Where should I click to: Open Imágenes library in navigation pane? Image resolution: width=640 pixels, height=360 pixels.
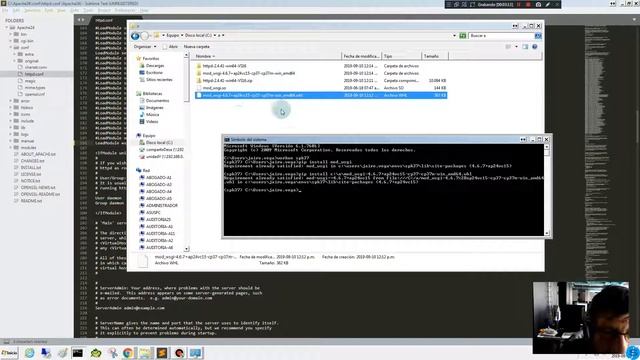pos(155,107)
